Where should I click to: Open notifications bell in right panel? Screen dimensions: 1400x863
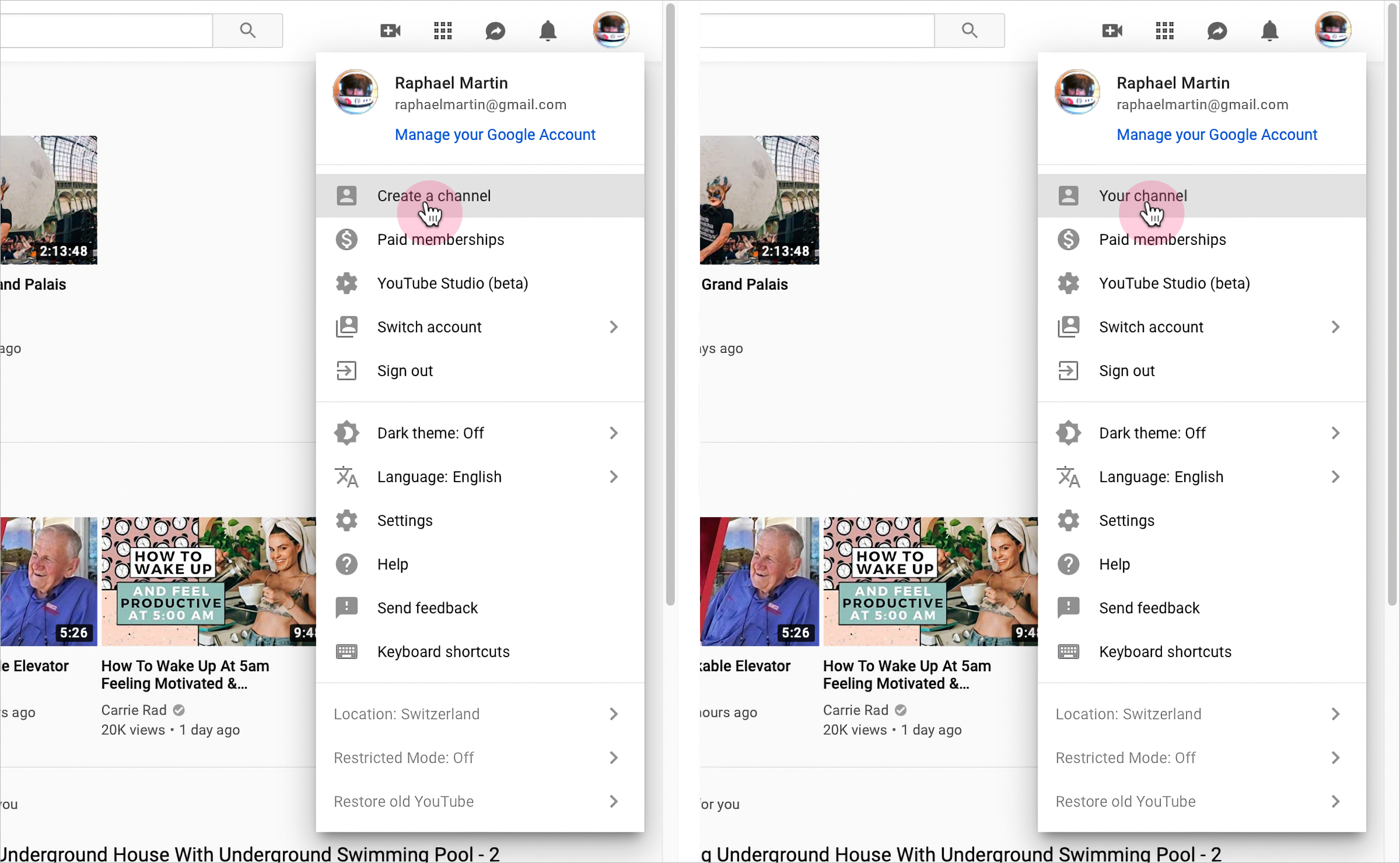coord(1270,30)
